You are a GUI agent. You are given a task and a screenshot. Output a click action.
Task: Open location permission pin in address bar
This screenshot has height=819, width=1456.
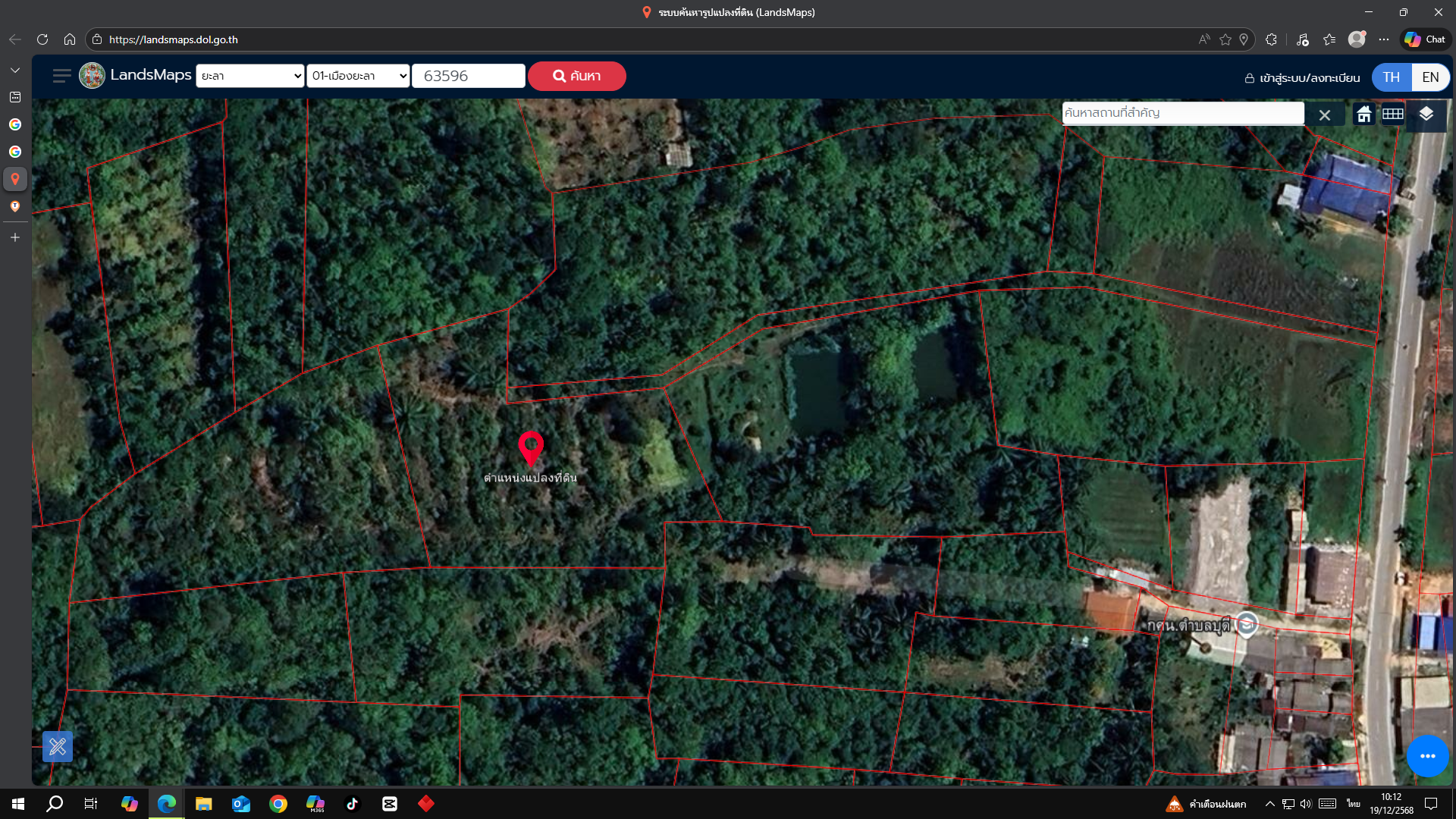click(1244, 39)
